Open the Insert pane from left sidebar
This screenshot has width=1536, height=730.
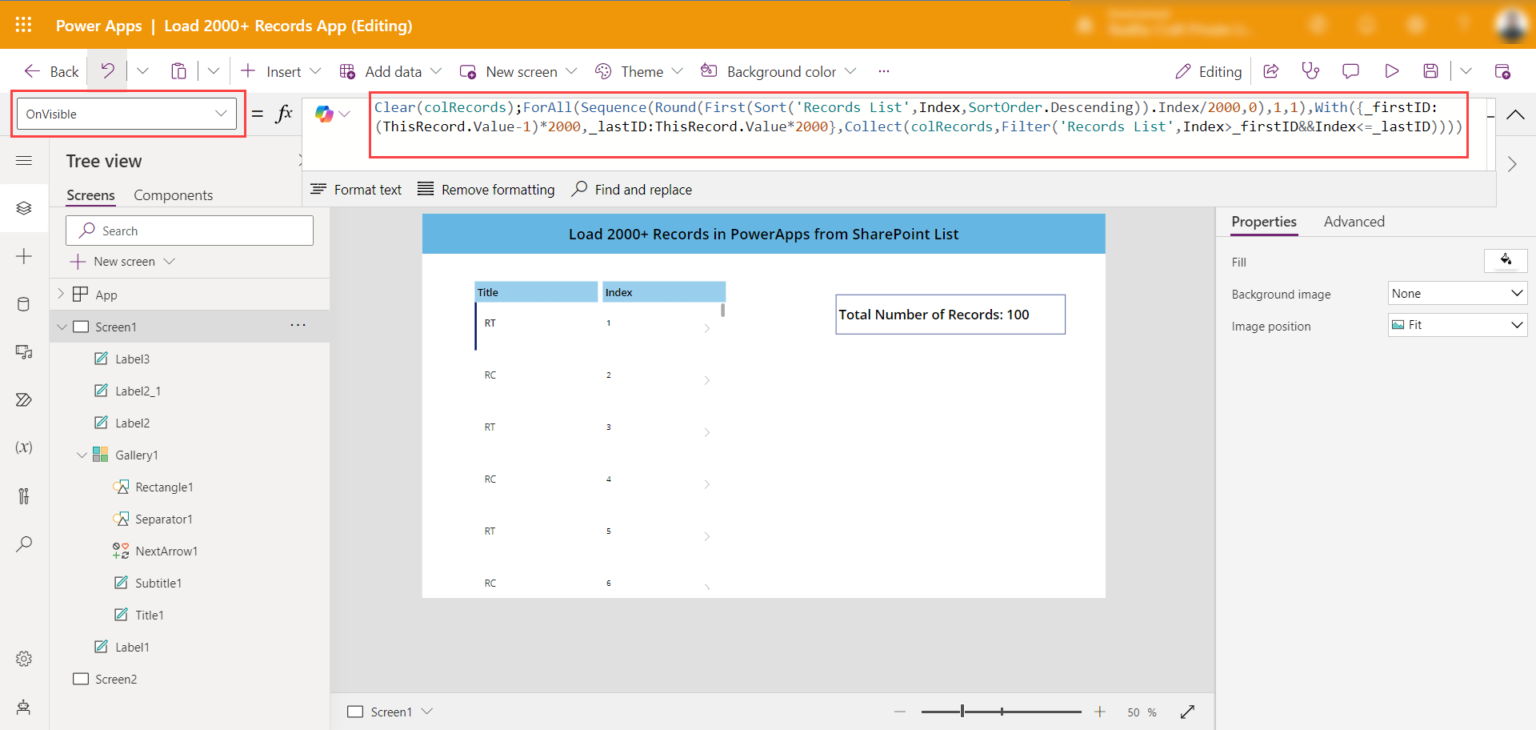[24, 256]
